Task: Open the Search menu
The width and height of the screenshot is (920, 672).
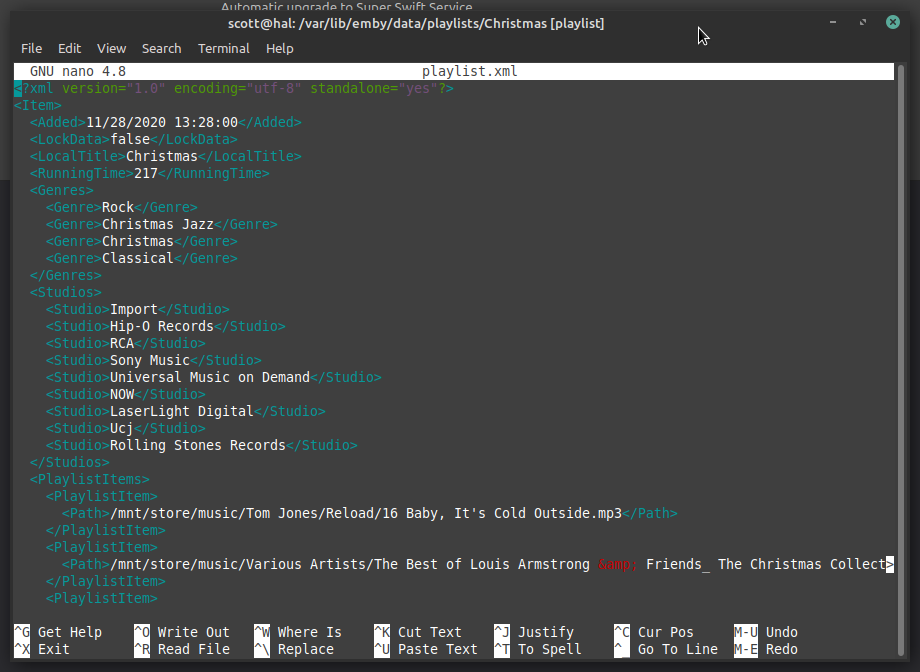Action: click(x=161, y=48)
